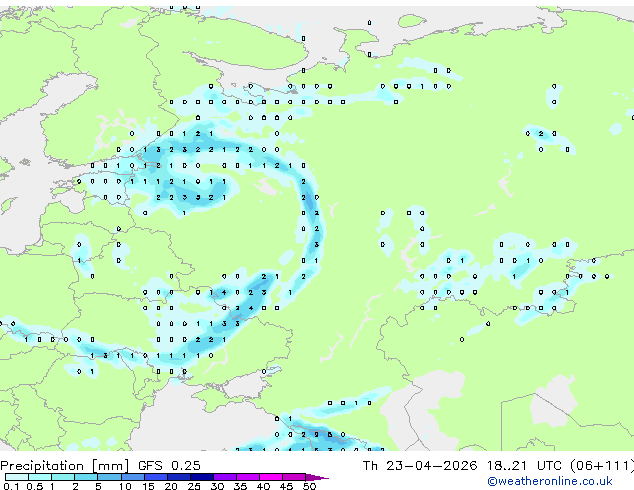
Task: Click the 5–10 mm legend color box
Action: point(110,477)
